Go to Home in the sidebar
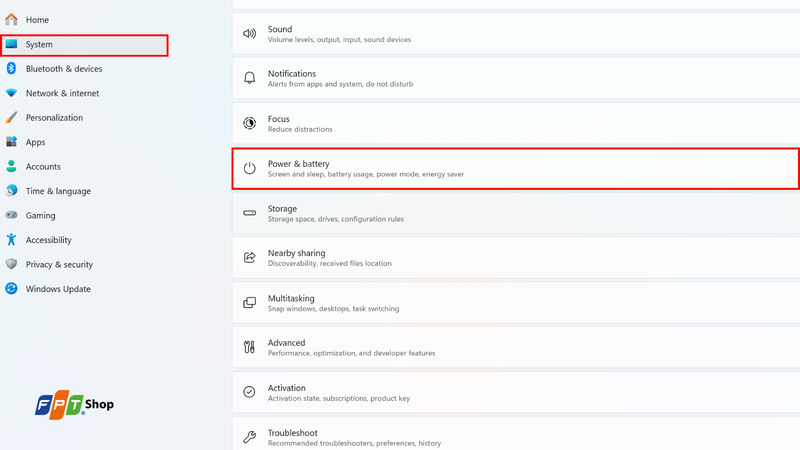 pyautogui.click(x=37, y=19)
